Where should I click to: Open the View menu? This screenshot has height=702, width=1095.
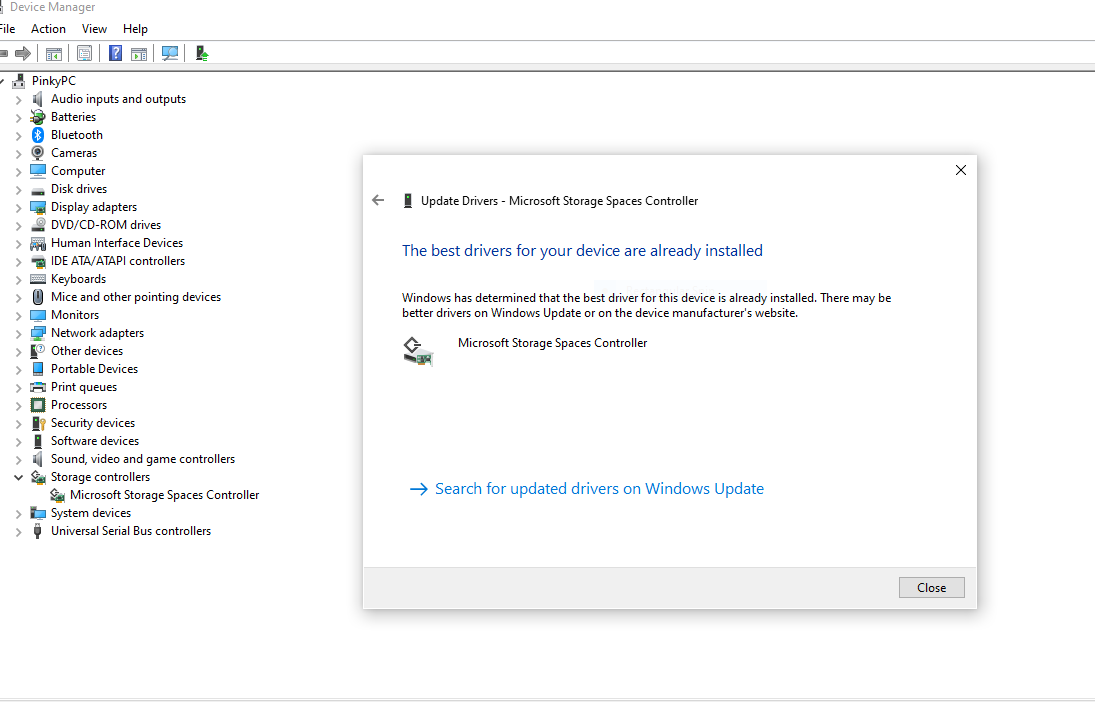94,29
